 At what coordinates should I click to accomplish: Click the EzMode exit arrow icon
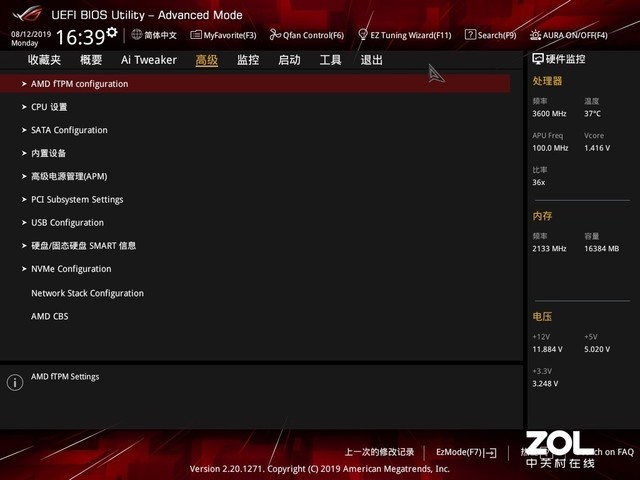point(491,452)
